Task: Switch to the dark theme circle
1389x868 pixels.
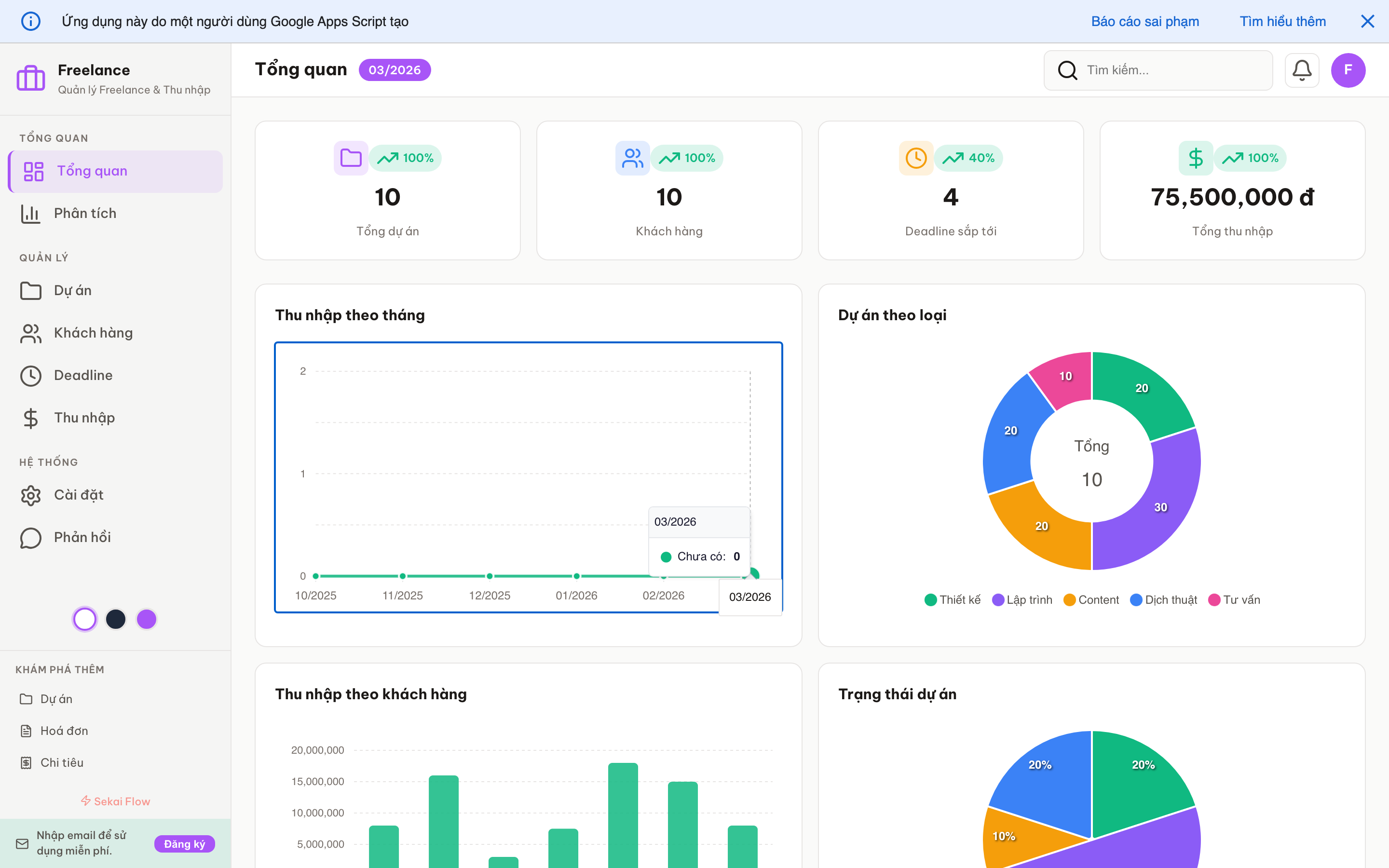Action: point(116,619)
